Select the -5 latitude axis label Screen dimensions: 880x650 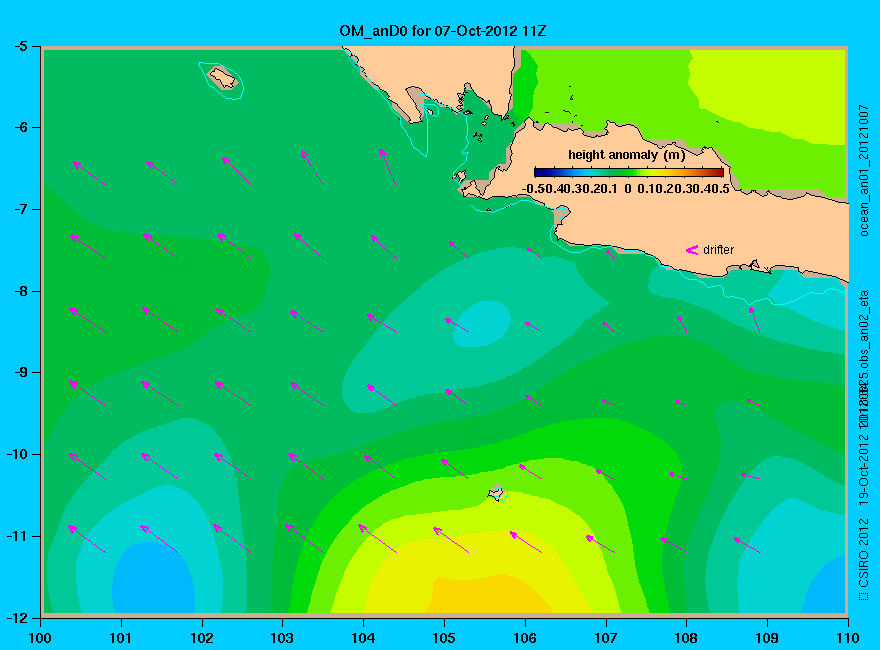[21, 46]
